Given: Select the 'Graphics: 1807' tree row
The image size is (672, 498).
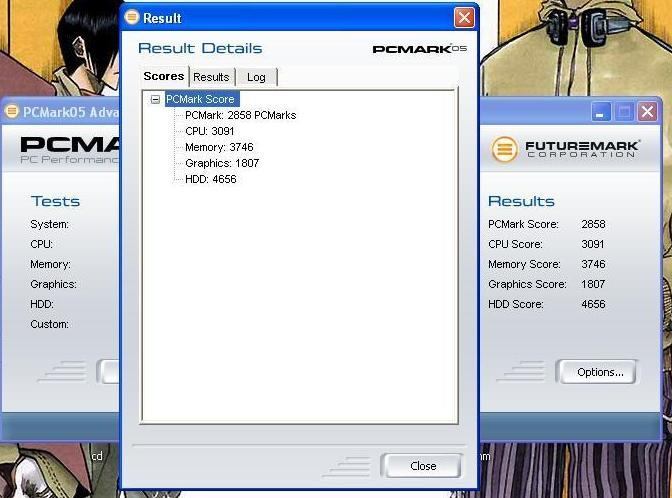Looking at the screenshot, I should [222, 163].
